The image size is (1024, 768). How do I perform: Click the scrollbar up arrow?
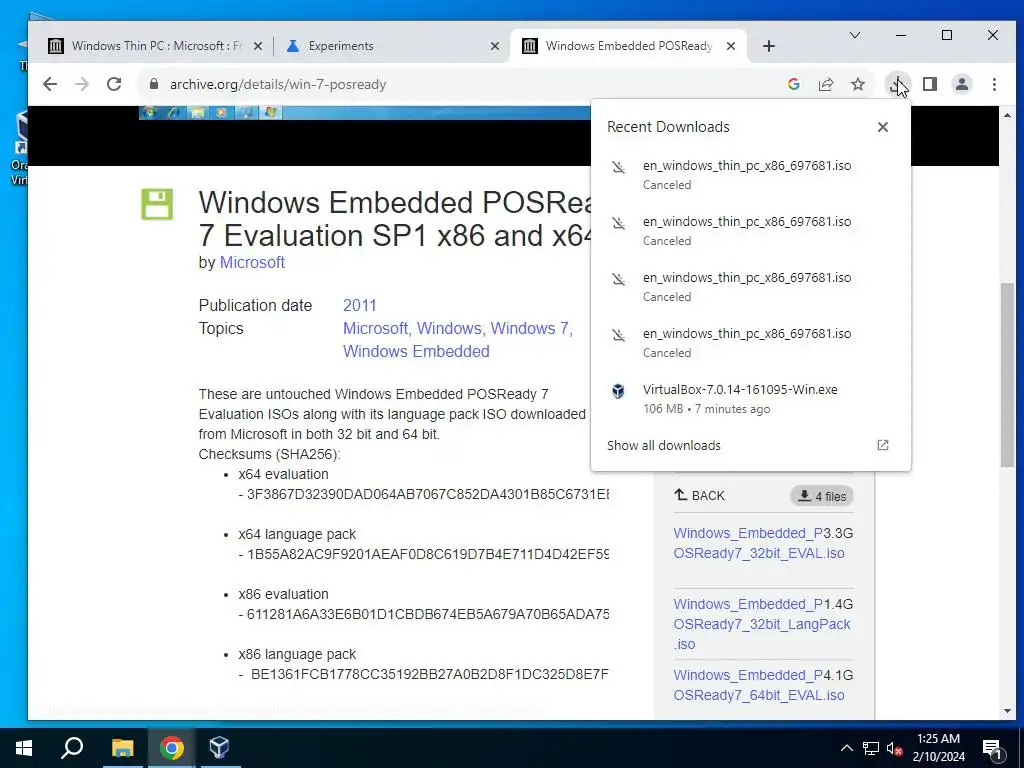pos(1008,115)
